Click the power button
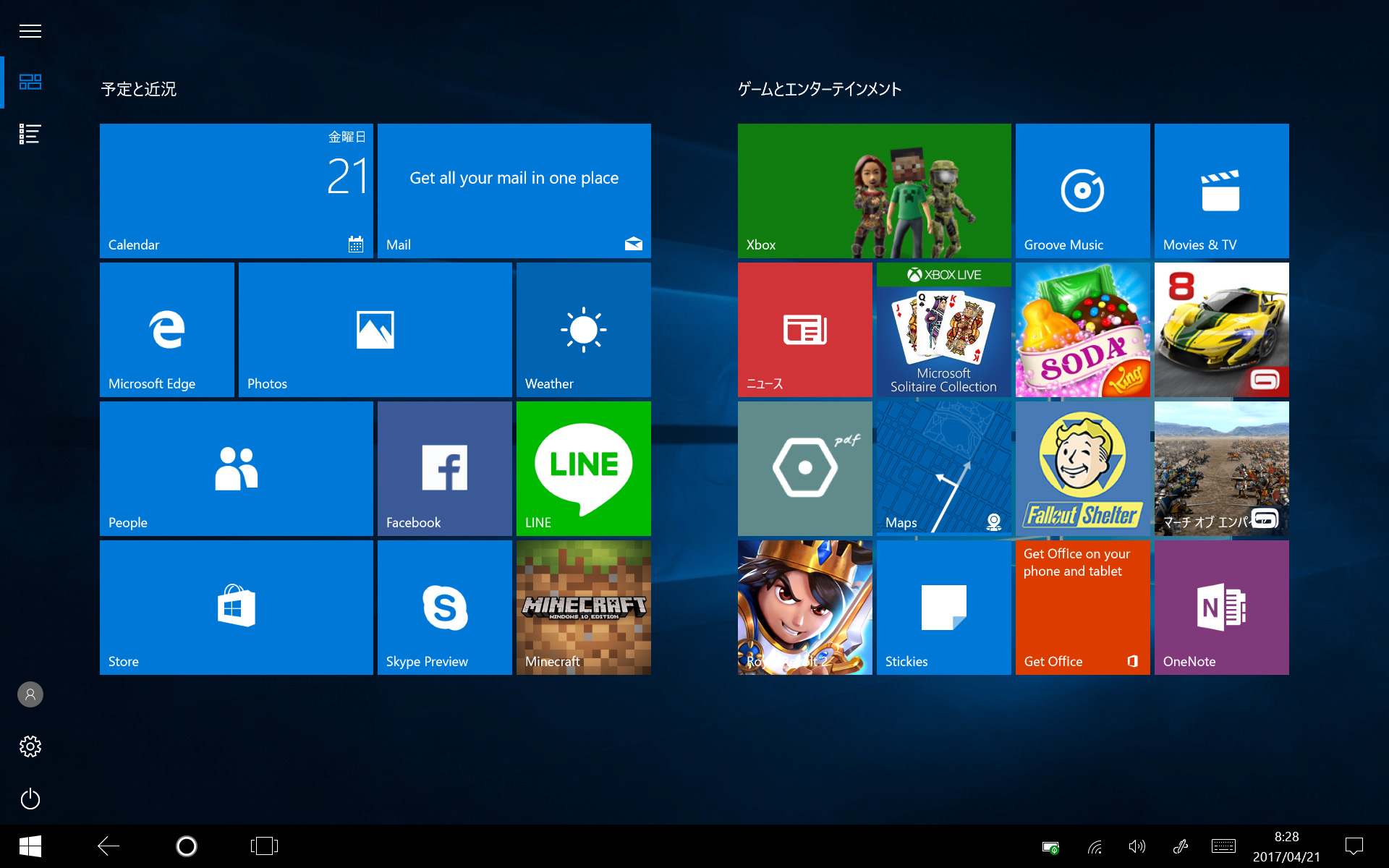This screenshot has height=868, width=1389. pos(30,799)
